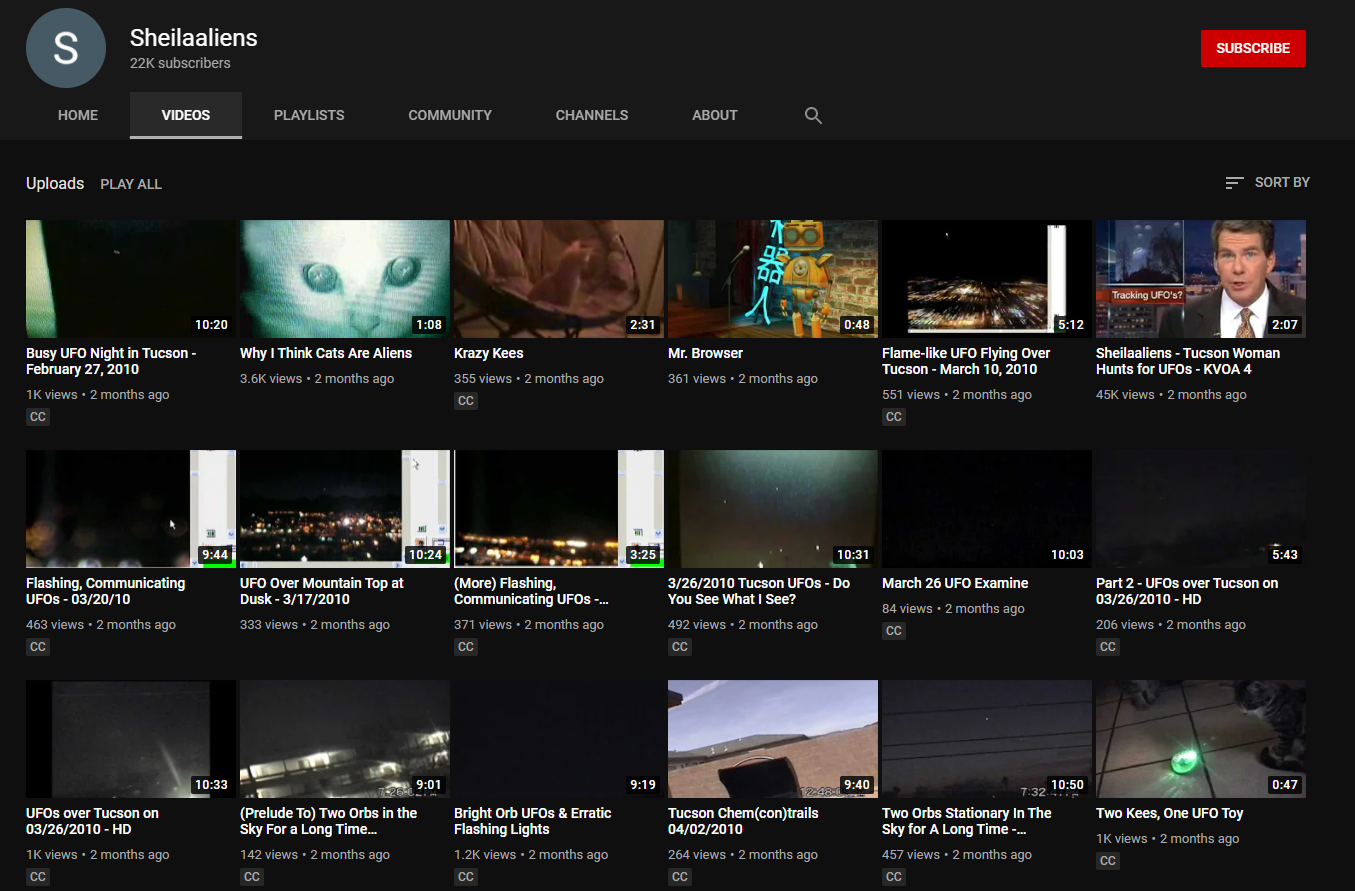The height and width of the screenshot is (891, 1355).
Task: Open the Busy UFO Night 10:20 thumbnail
Action: [x=131, y=279]
